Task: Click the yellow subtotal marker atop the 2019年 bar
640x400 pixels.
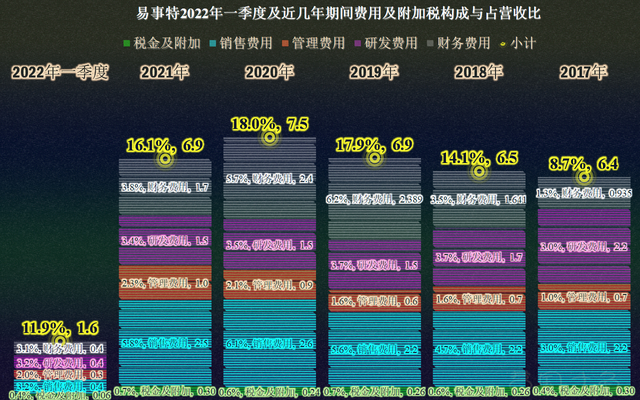Action: pos(374,158)
